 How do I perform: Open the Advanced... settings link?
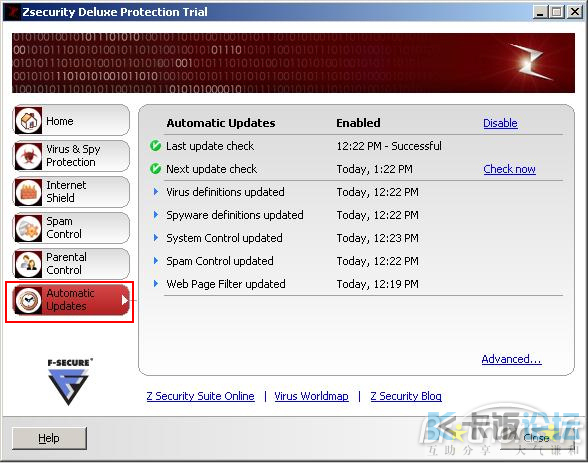(512, 359)
